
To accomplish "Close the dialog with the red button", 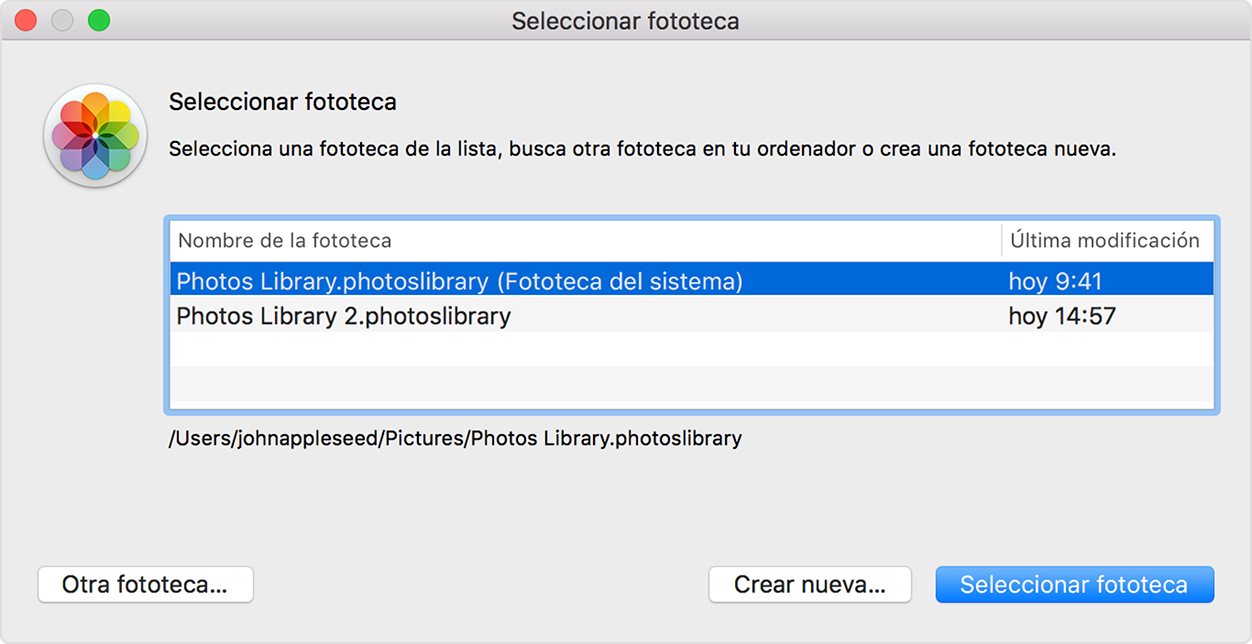I will click(26, 20).
